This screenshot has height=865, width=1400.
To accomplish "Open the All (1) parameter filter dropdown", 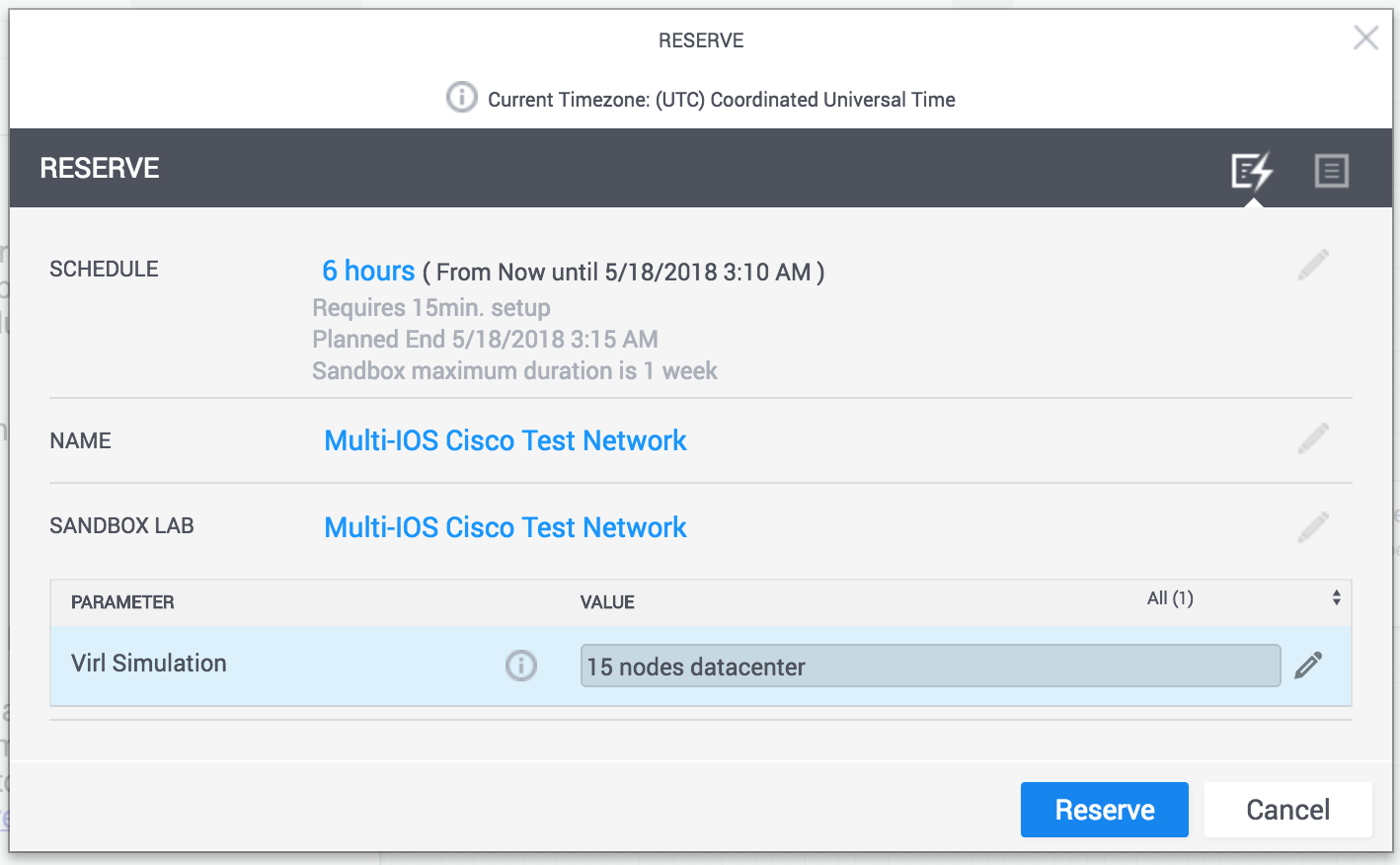I will point(1243,598).
